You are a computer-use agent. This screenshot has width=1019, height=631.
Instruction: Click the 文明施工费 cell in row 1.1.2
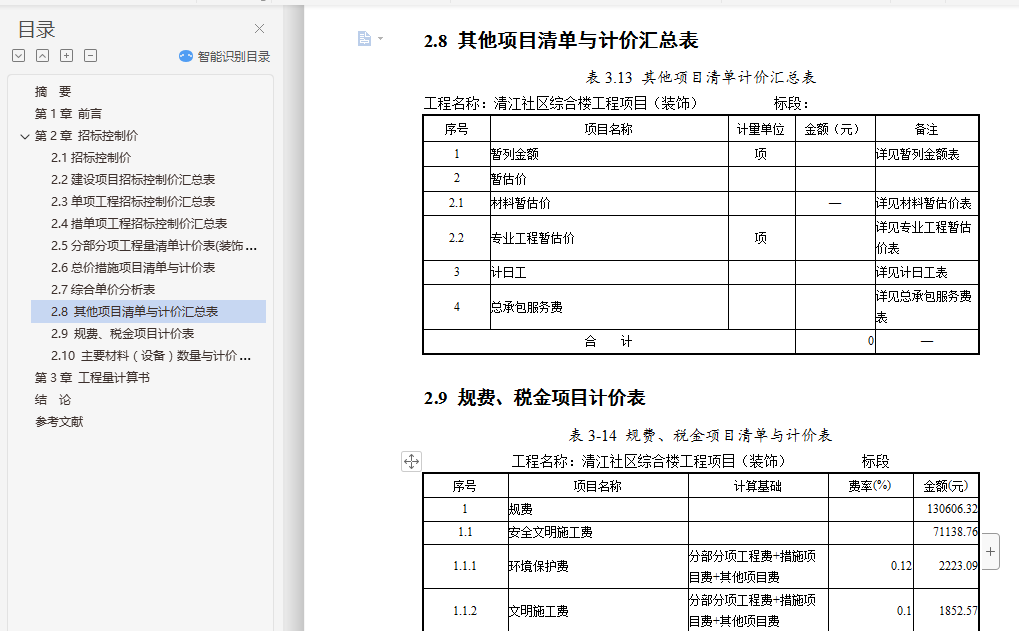point(598,611)
